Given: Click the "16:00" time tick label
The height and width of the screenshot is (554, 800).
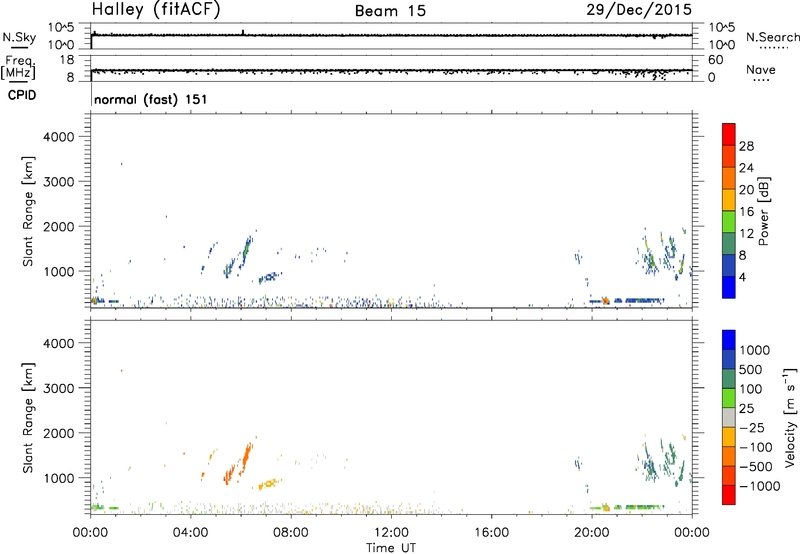Looking at the screenshot, I should (x=491, y=533).
